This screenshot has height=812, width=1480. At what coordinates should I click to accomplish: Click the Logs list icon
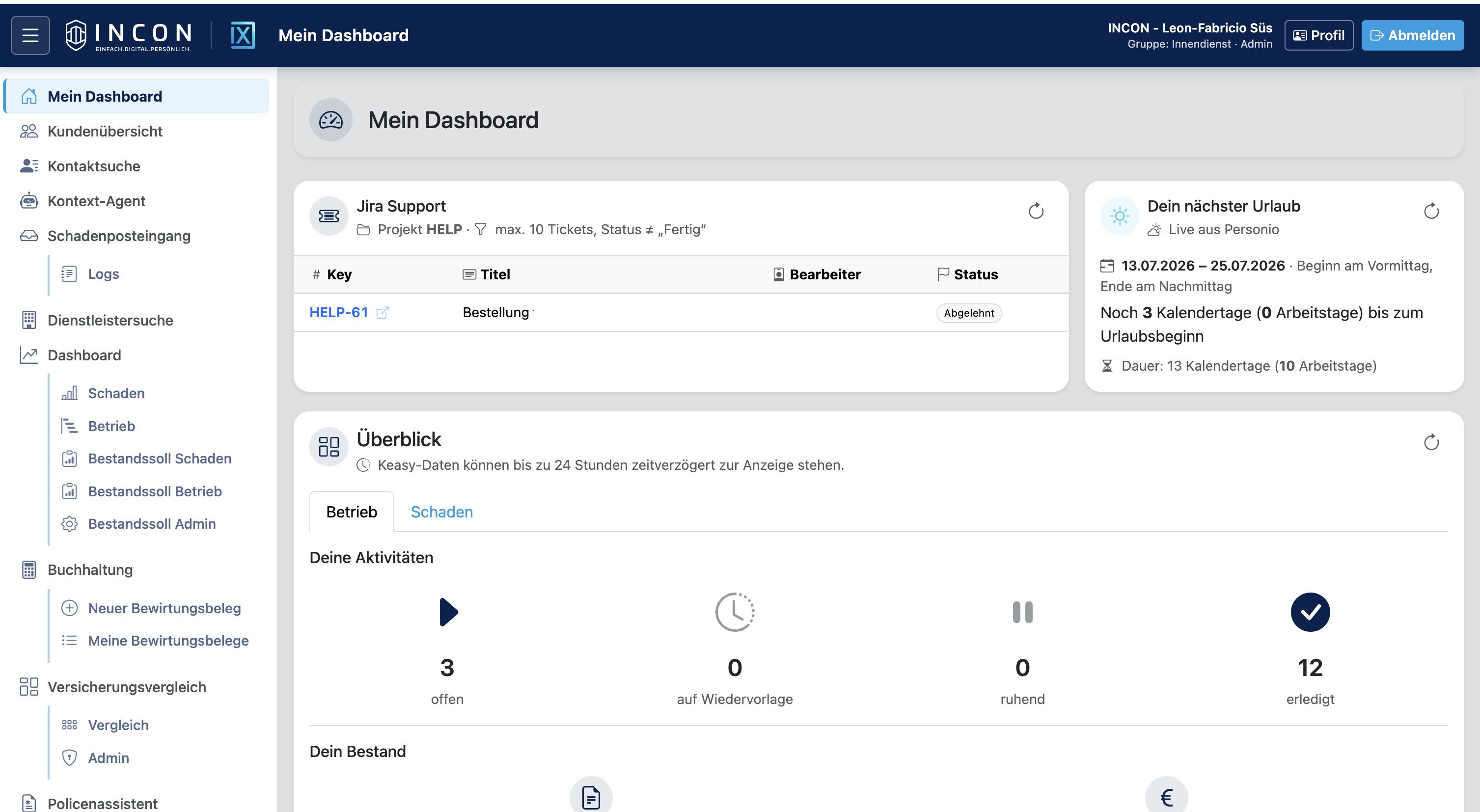pyautogui.click(x=69, y=274)
